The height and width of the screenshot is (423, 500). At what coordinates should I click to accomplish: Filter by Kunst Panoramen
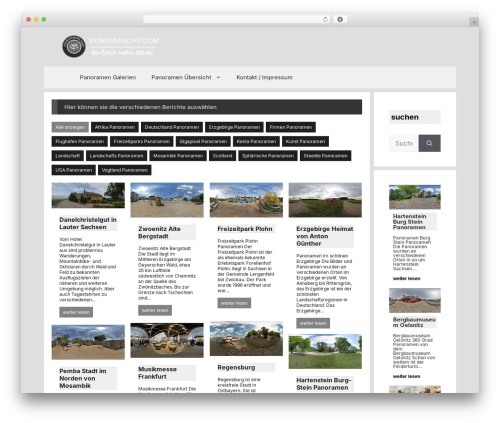(305, 141)
